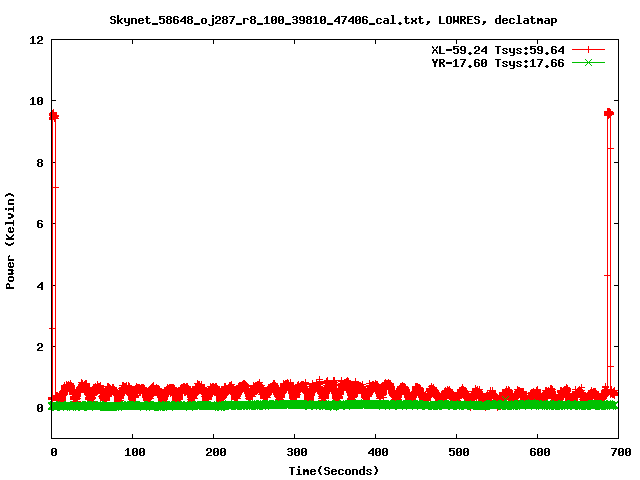Click the x-axis tick label 500

coord(459,452)
